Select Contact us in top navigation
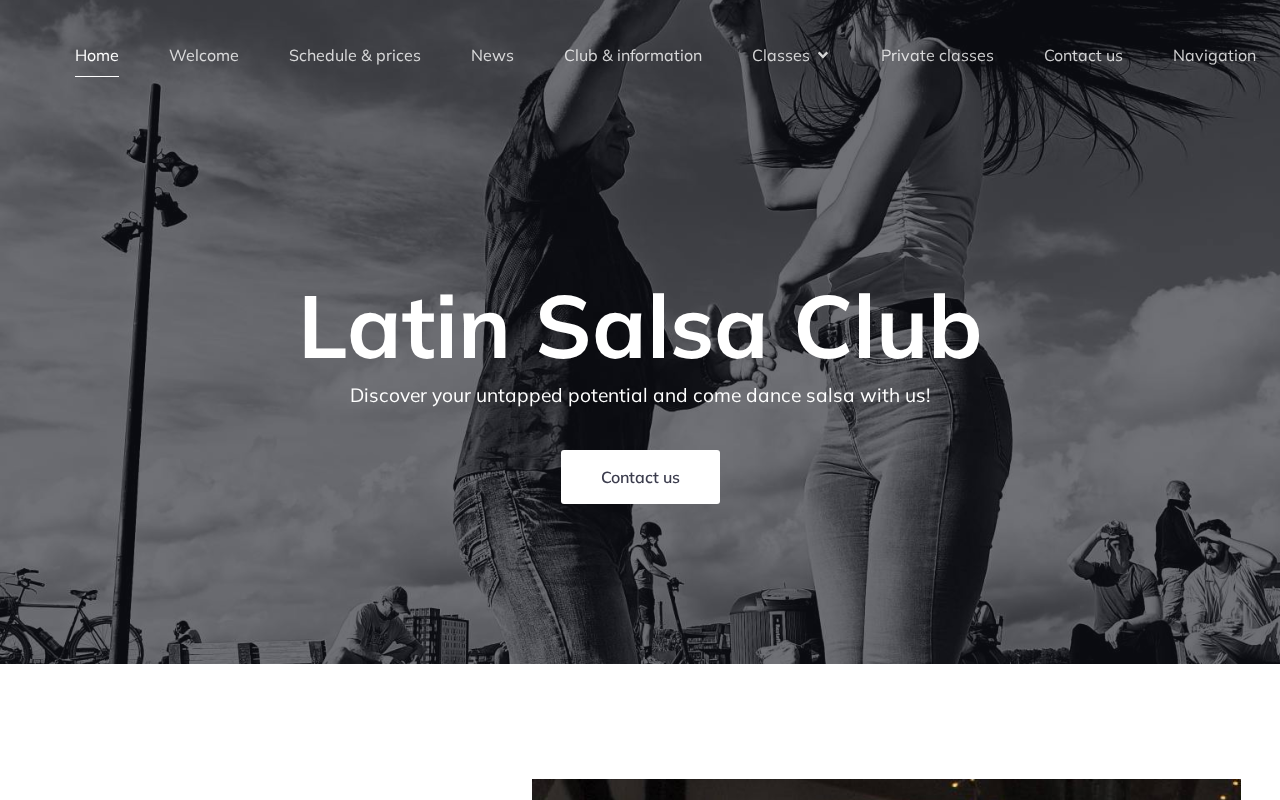Image resolution: width=1280 pixels, height=800 pixels. point(1083,55)
